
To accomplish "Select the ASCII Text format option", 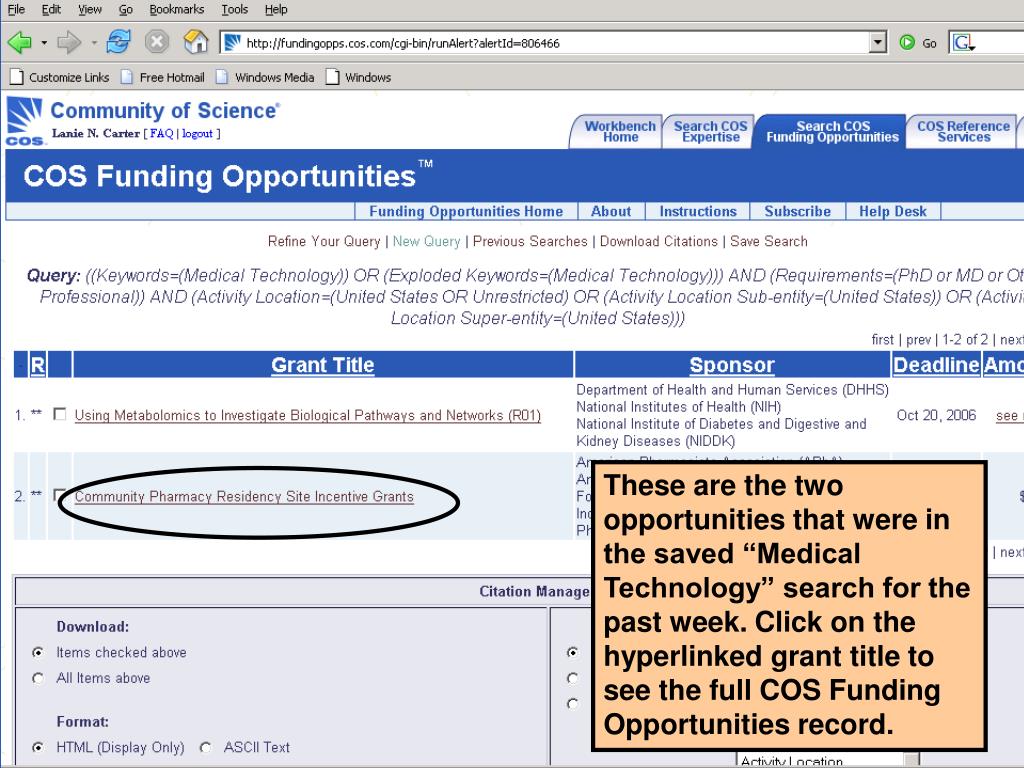I will point(206,747).
